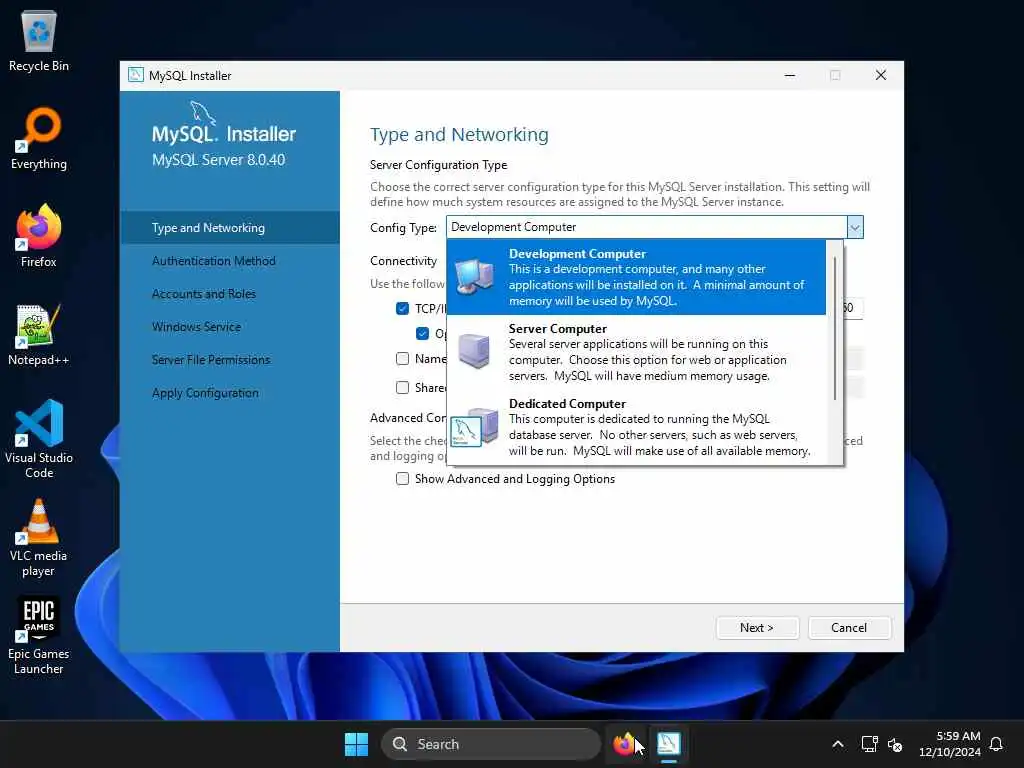Click the Firefox taskbar icon
Screen dimensions: 1024x768
624,744
